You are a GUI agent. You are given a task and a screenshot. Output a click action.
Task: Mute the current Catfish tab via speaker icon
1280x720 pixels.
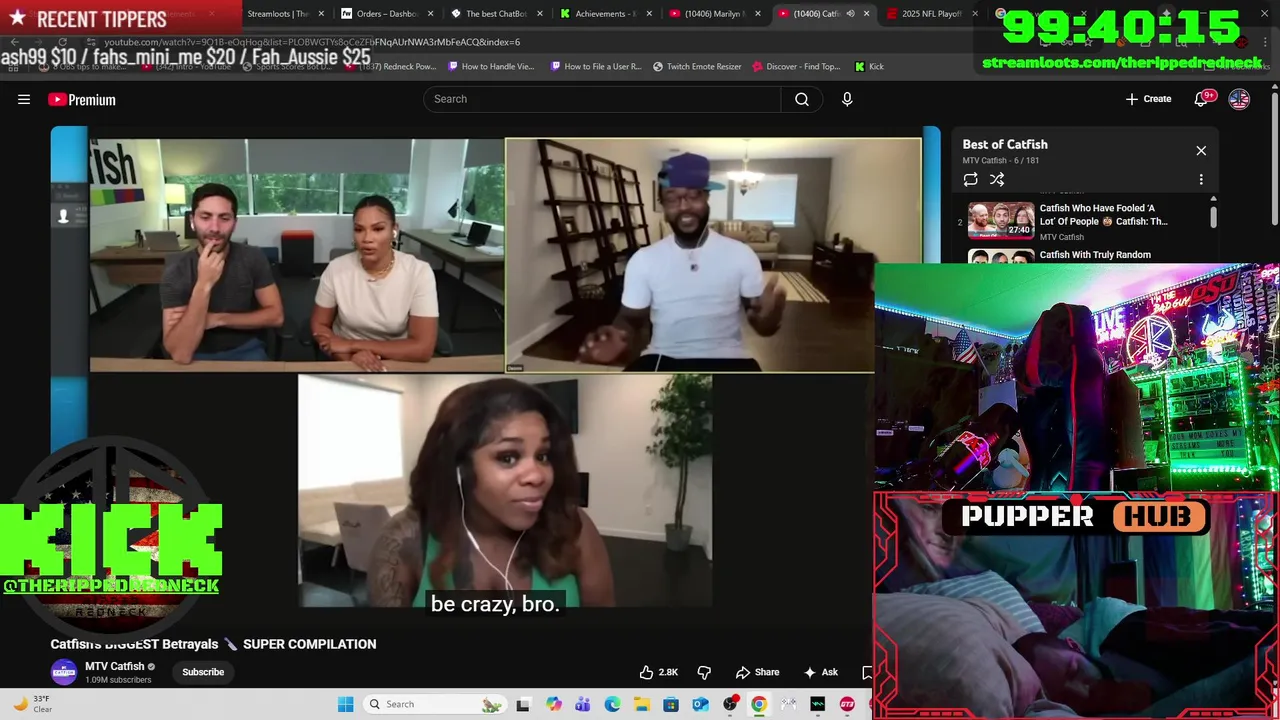(850, 14)
